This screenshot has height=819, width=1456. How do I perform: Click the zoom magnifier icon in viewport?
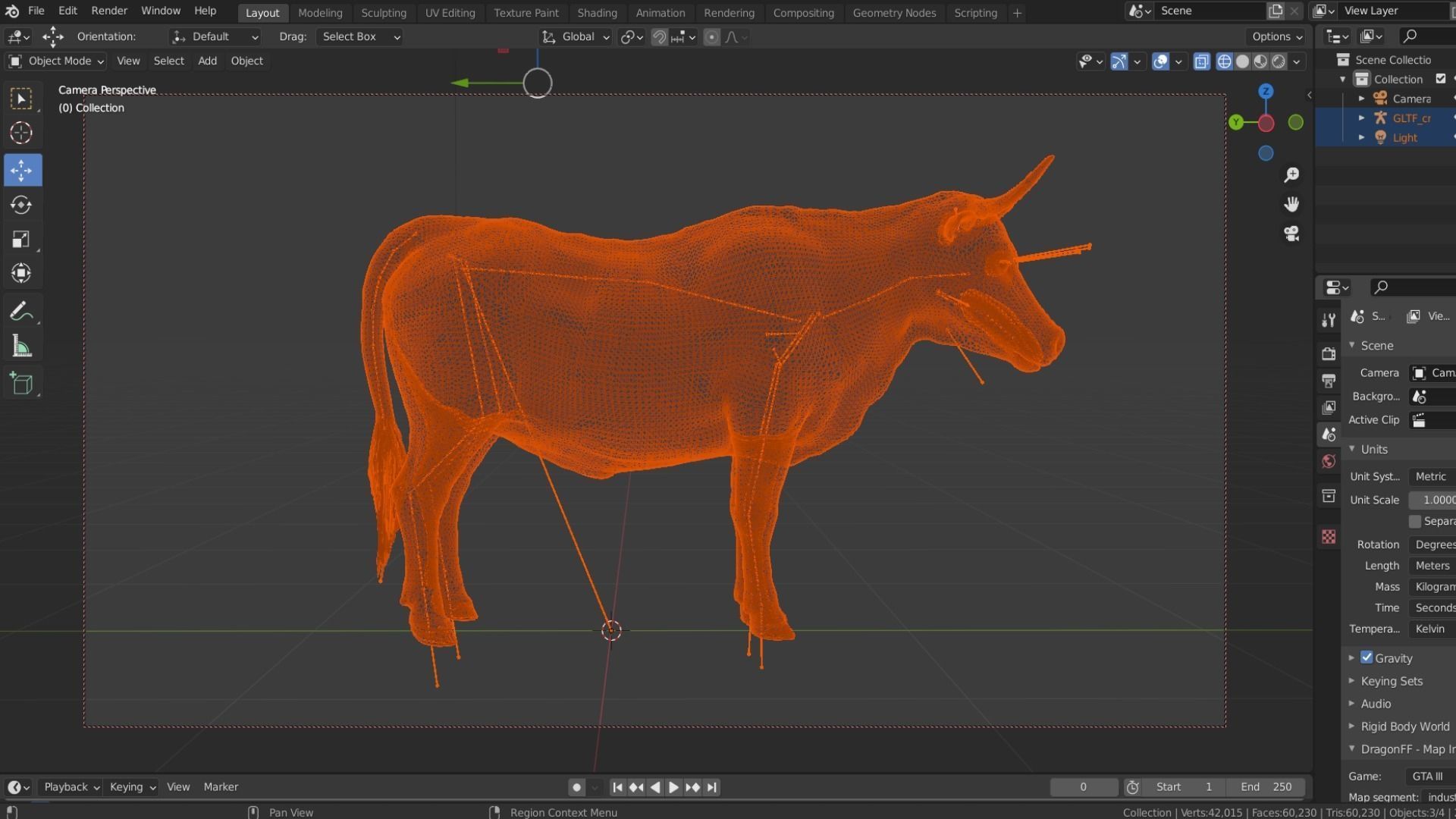1291,175
